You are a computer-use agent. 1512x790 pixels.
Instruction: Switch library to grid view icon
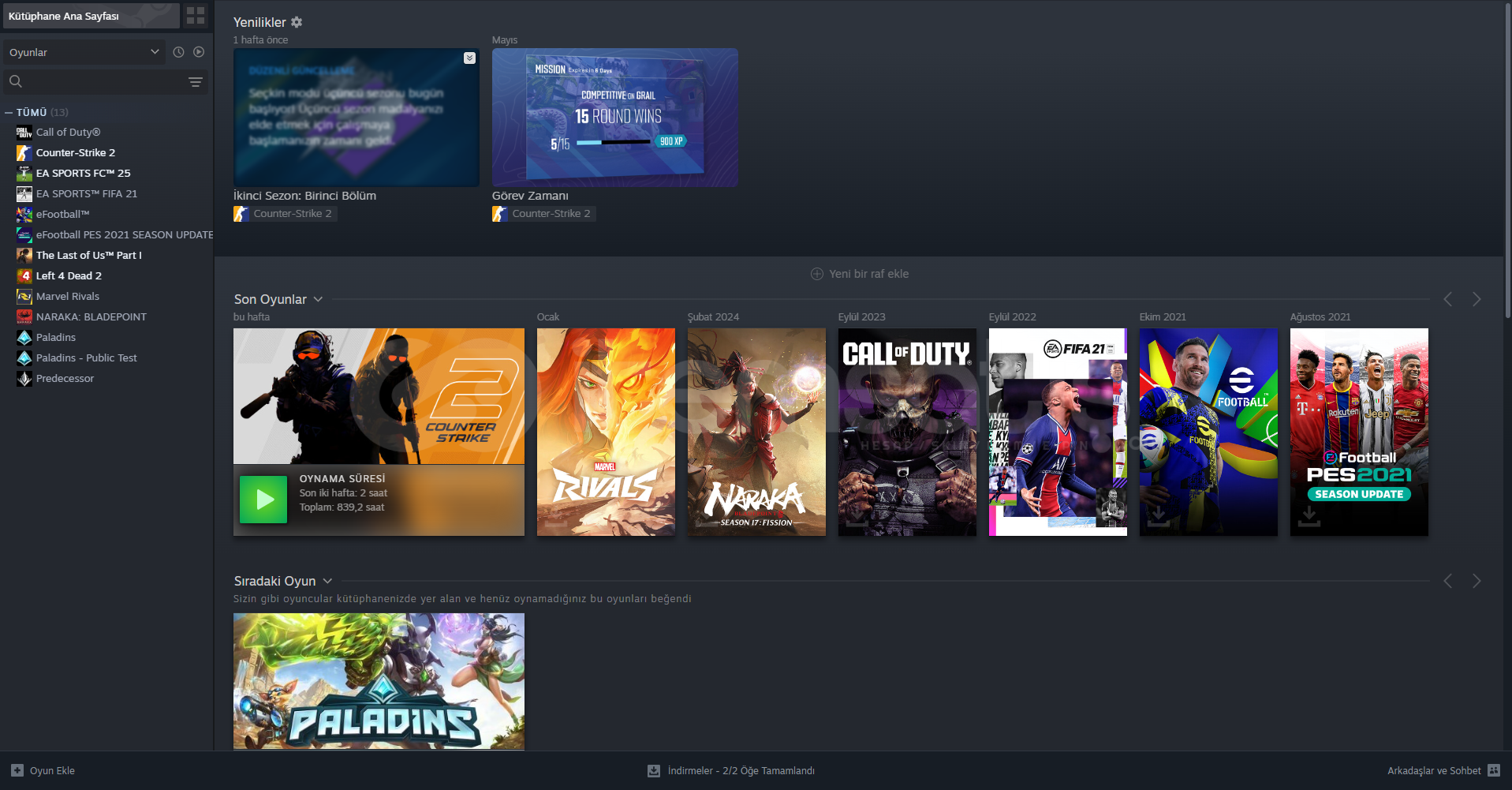point(196,16)
